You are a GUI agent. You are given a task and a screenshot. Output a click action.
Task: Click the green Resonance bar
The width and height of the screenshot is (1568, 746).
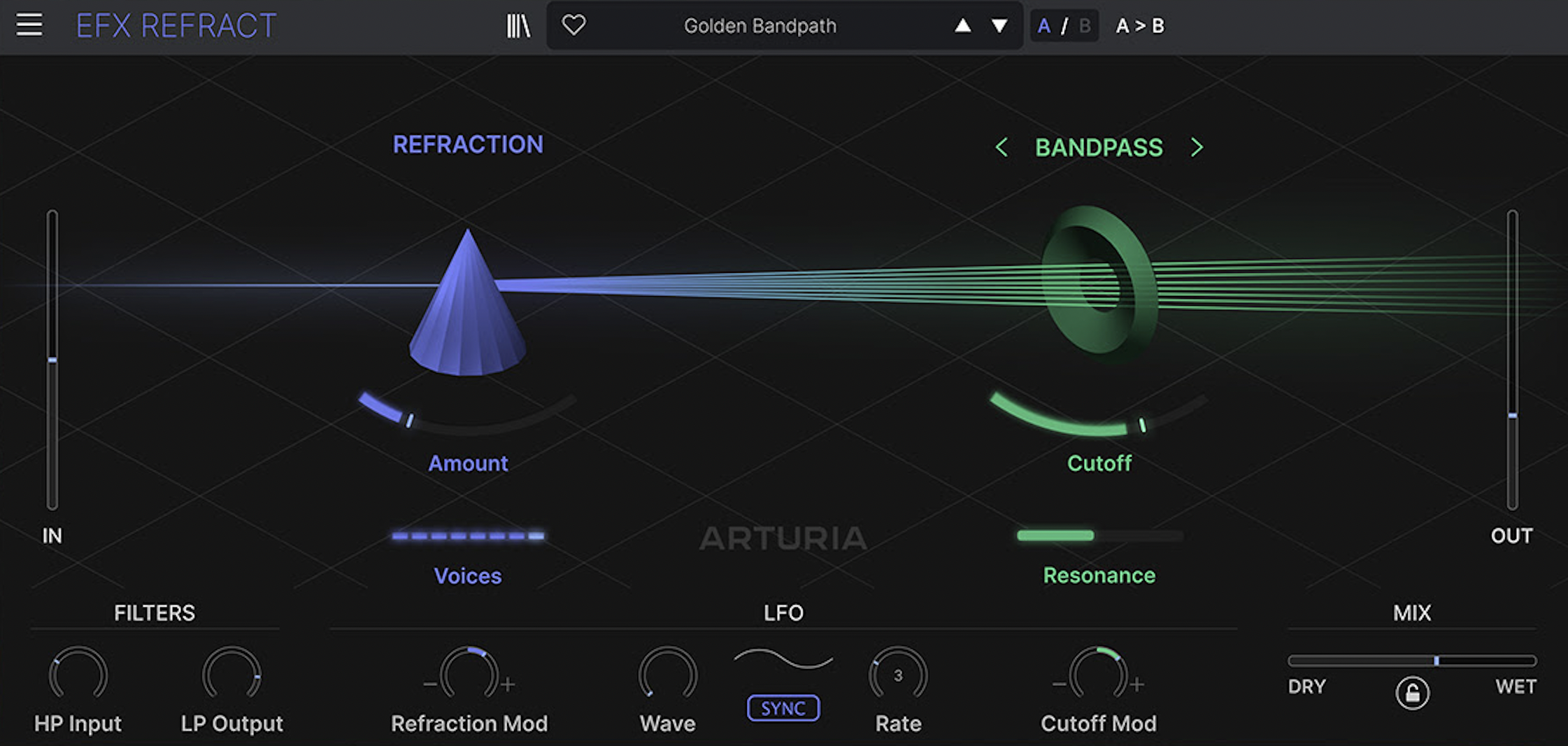coord(1099,535)
